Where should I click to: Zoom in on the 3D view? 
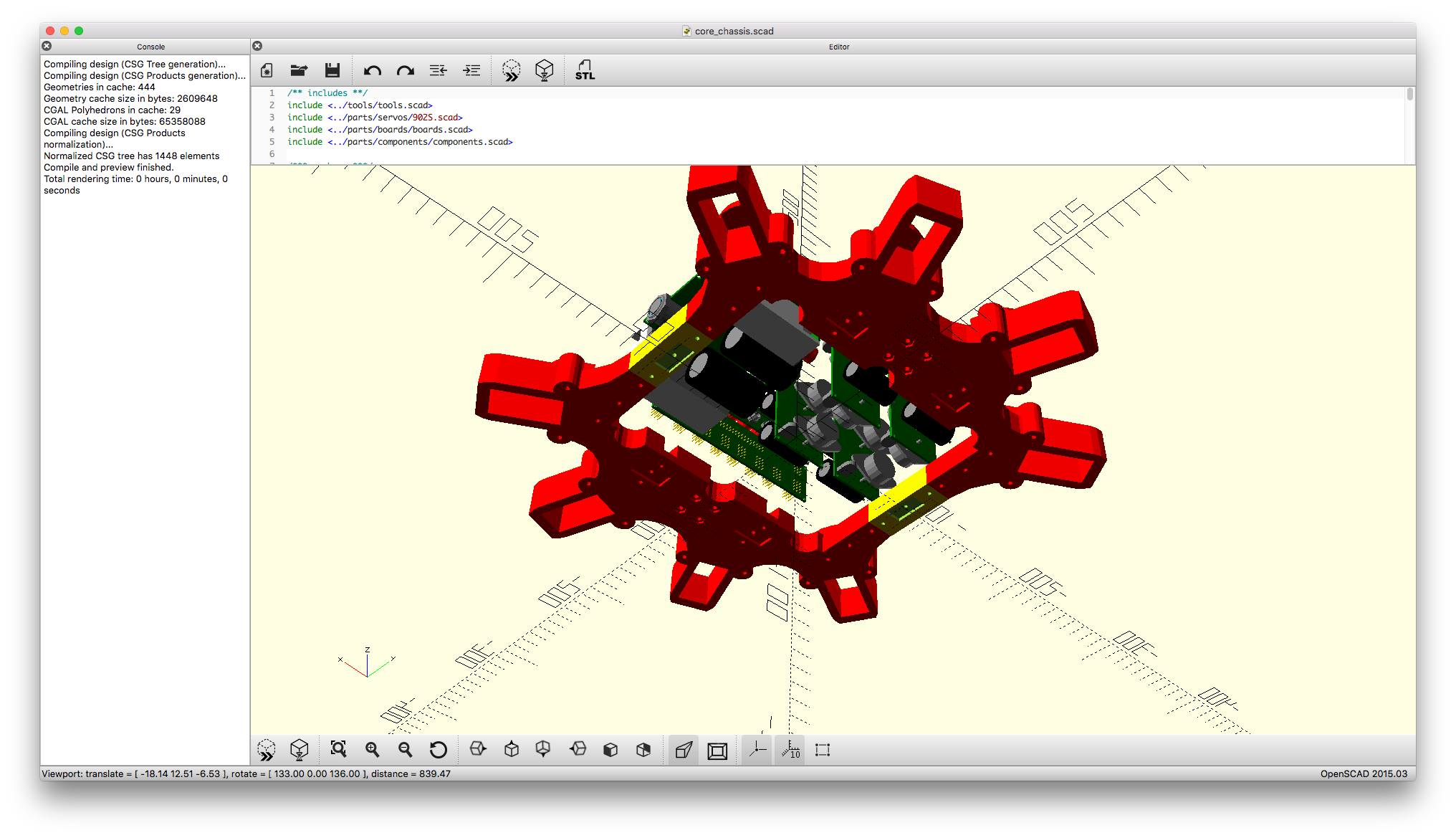[x=372, y=750]
